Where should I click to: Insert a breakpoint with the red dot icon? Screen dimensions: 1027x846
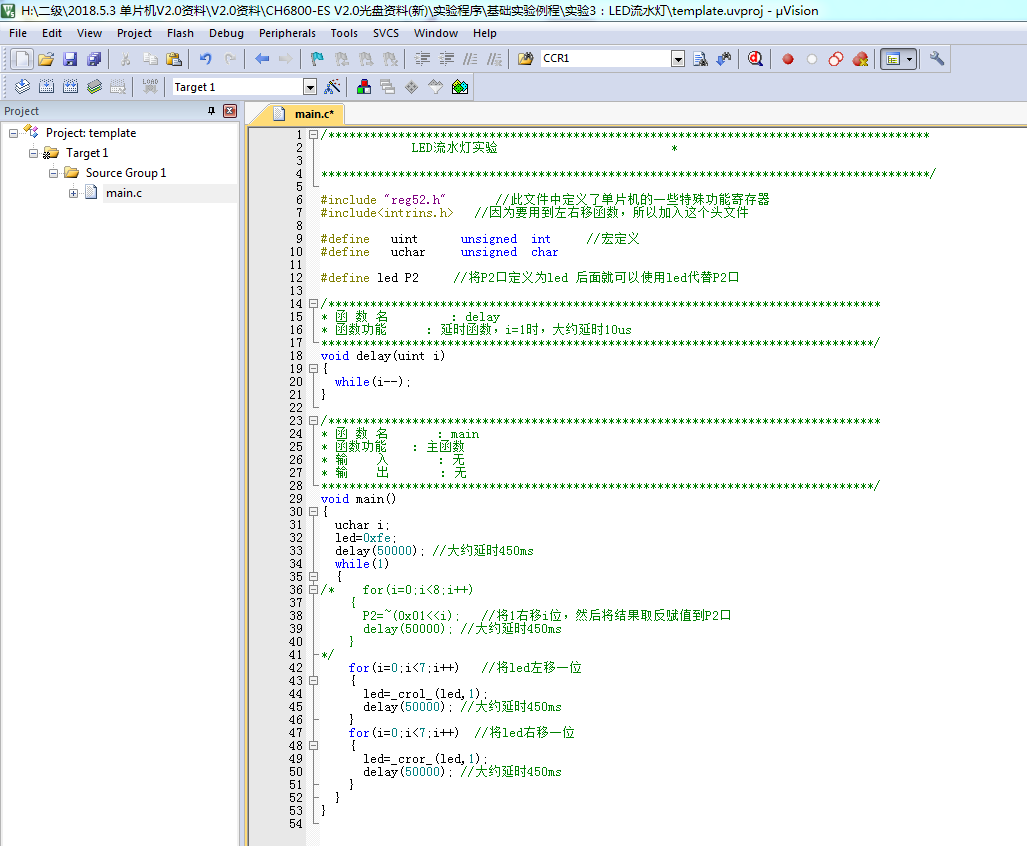tap(788, 59)
